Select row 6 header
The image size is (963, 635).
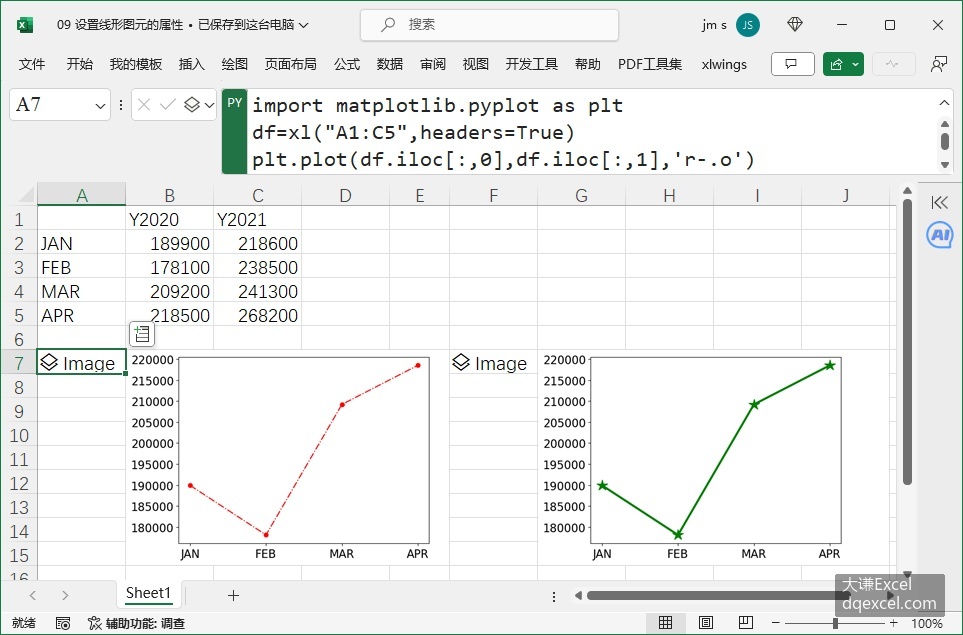[19, 339]
